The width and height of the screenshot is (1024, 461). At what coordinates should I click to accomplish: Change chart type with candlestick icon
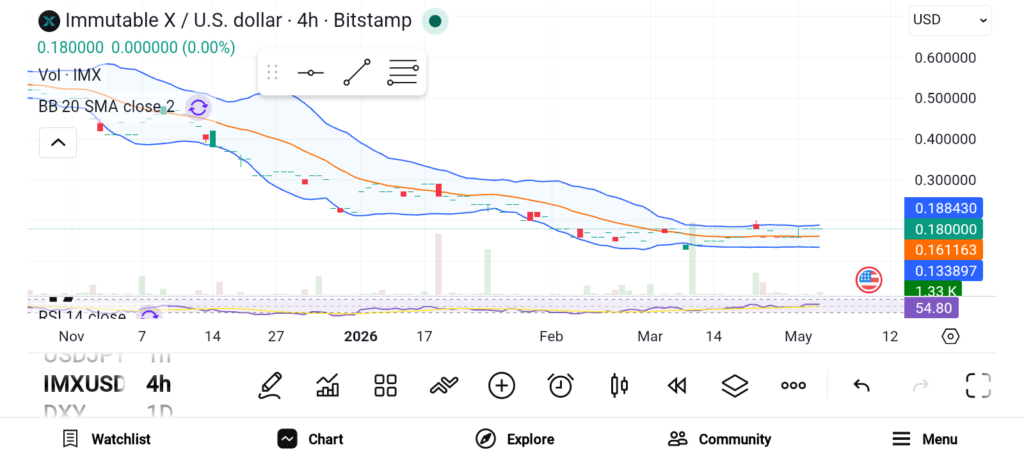618,385
